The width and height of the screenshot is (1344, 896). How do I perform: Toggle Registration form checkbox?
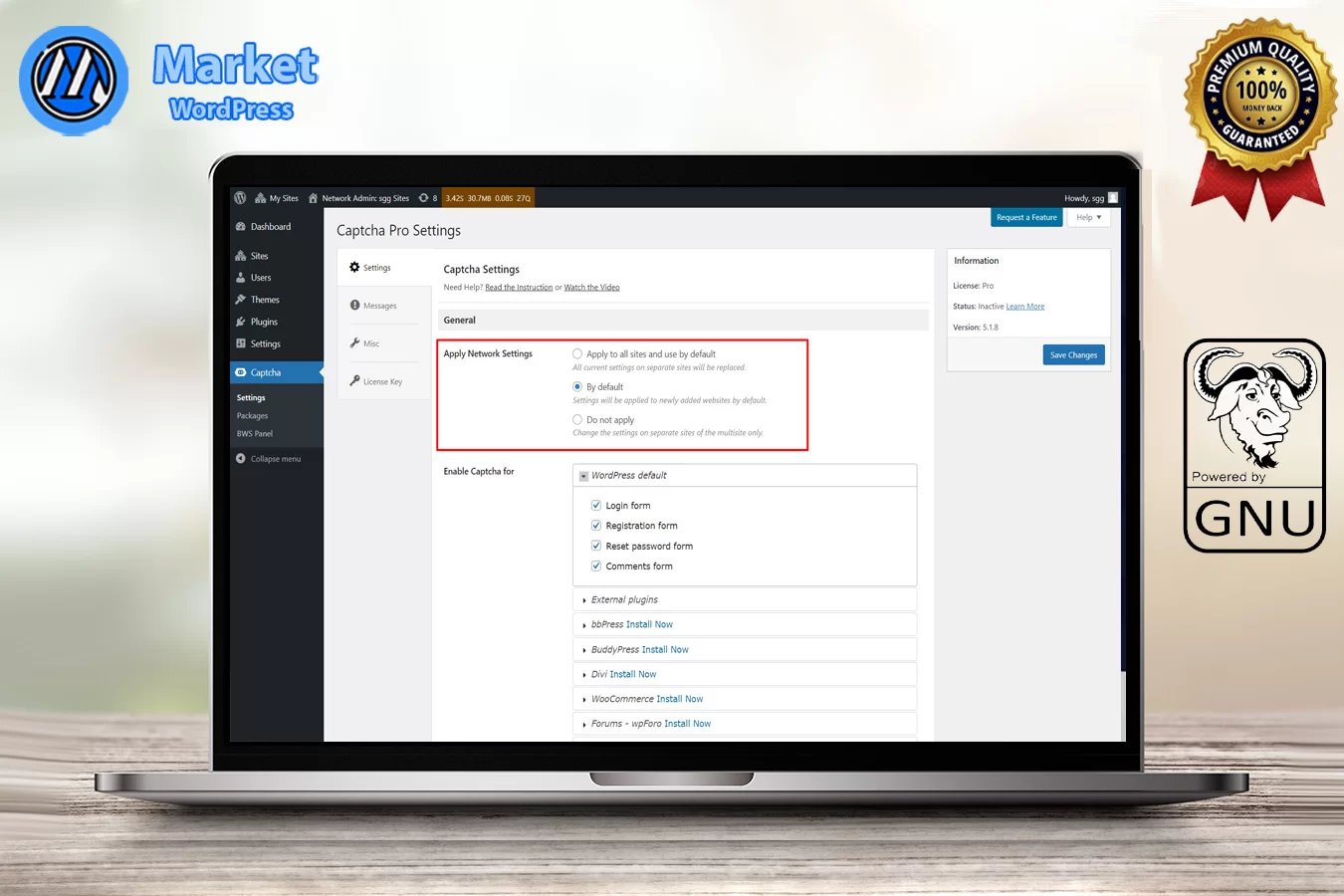tap(596, 525)
